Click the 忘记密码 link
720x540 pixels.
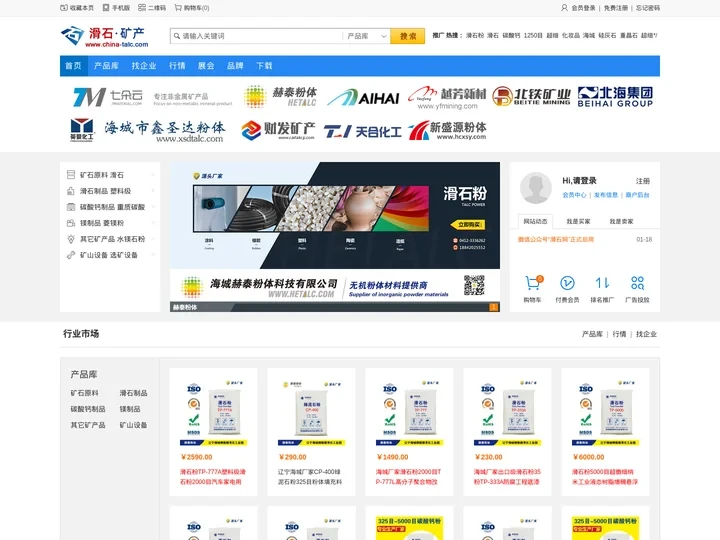[x=647, y=8]
